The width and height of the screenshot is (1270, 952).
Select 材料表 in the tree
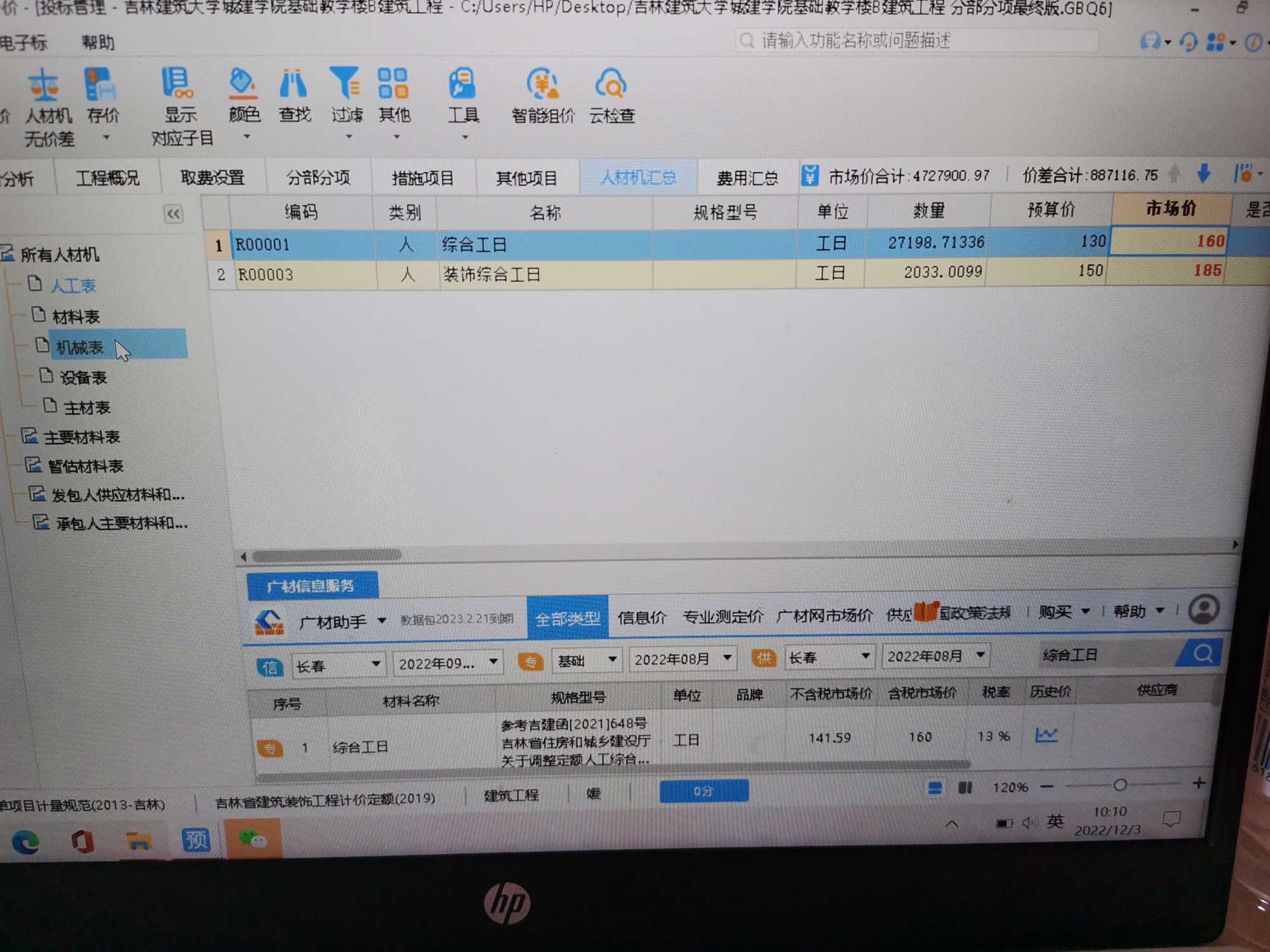click(76, 317)
